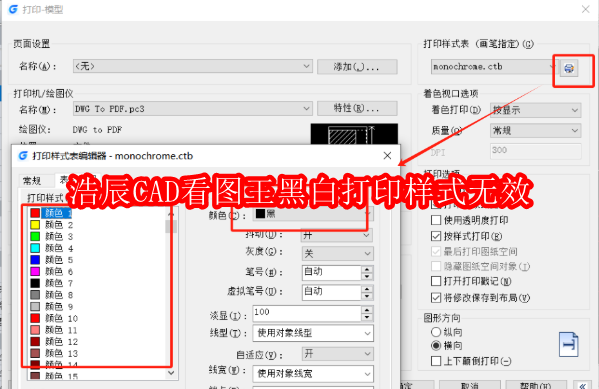The width and height of the screenshot is (599, 389).
Task: Increase 笔号 spinner value
Action: tap(367, 269)
